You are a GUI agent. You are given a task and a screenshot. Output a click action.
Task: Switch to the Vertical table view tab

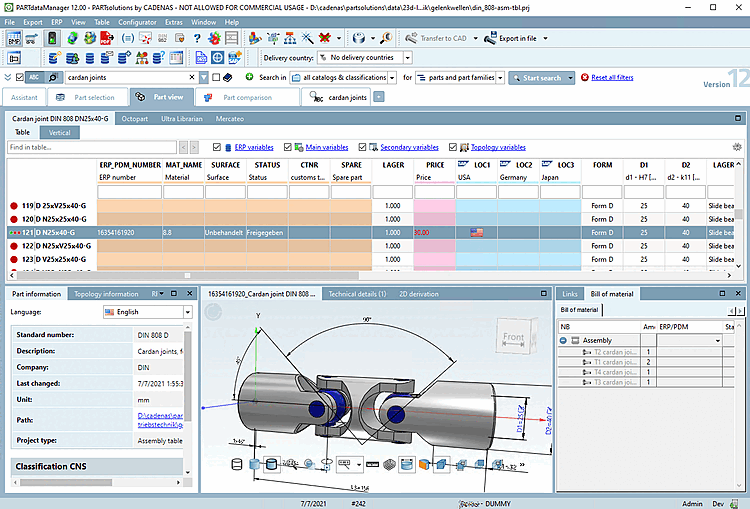click(59, 133)
